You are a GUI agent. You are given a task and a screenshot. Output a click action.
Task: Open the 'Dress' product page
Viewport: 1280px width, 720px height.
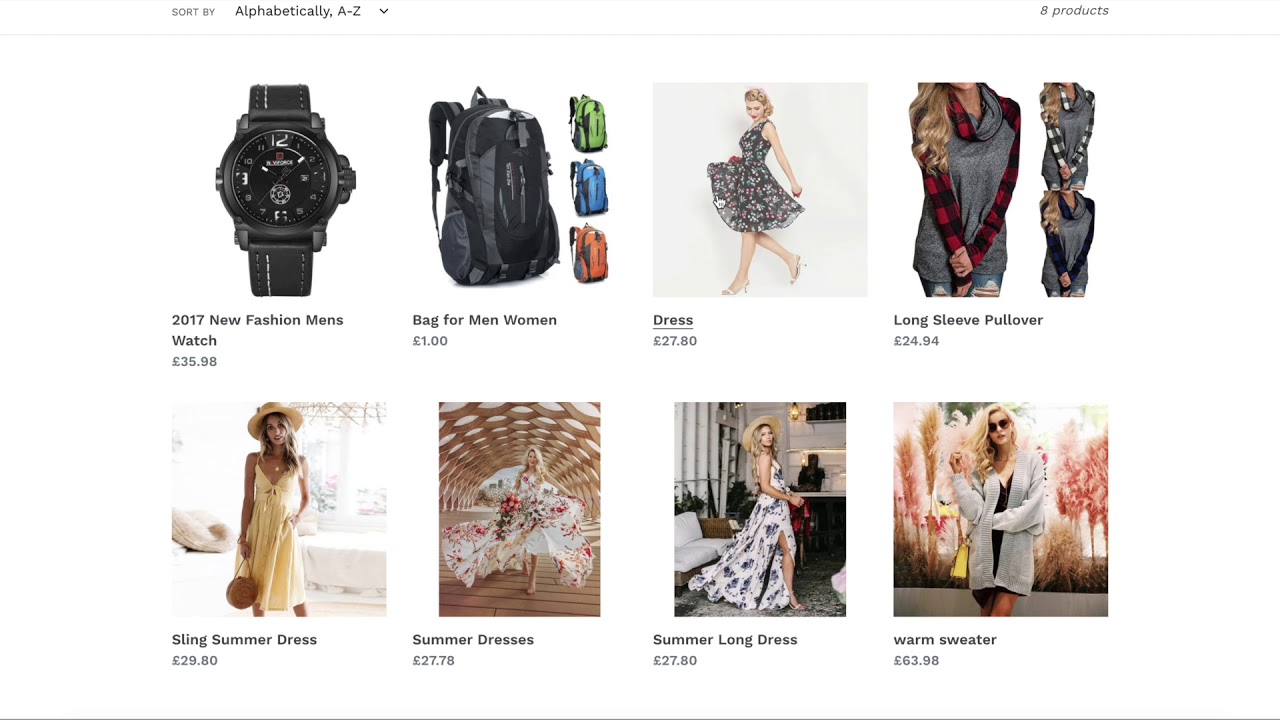(672, 320)
